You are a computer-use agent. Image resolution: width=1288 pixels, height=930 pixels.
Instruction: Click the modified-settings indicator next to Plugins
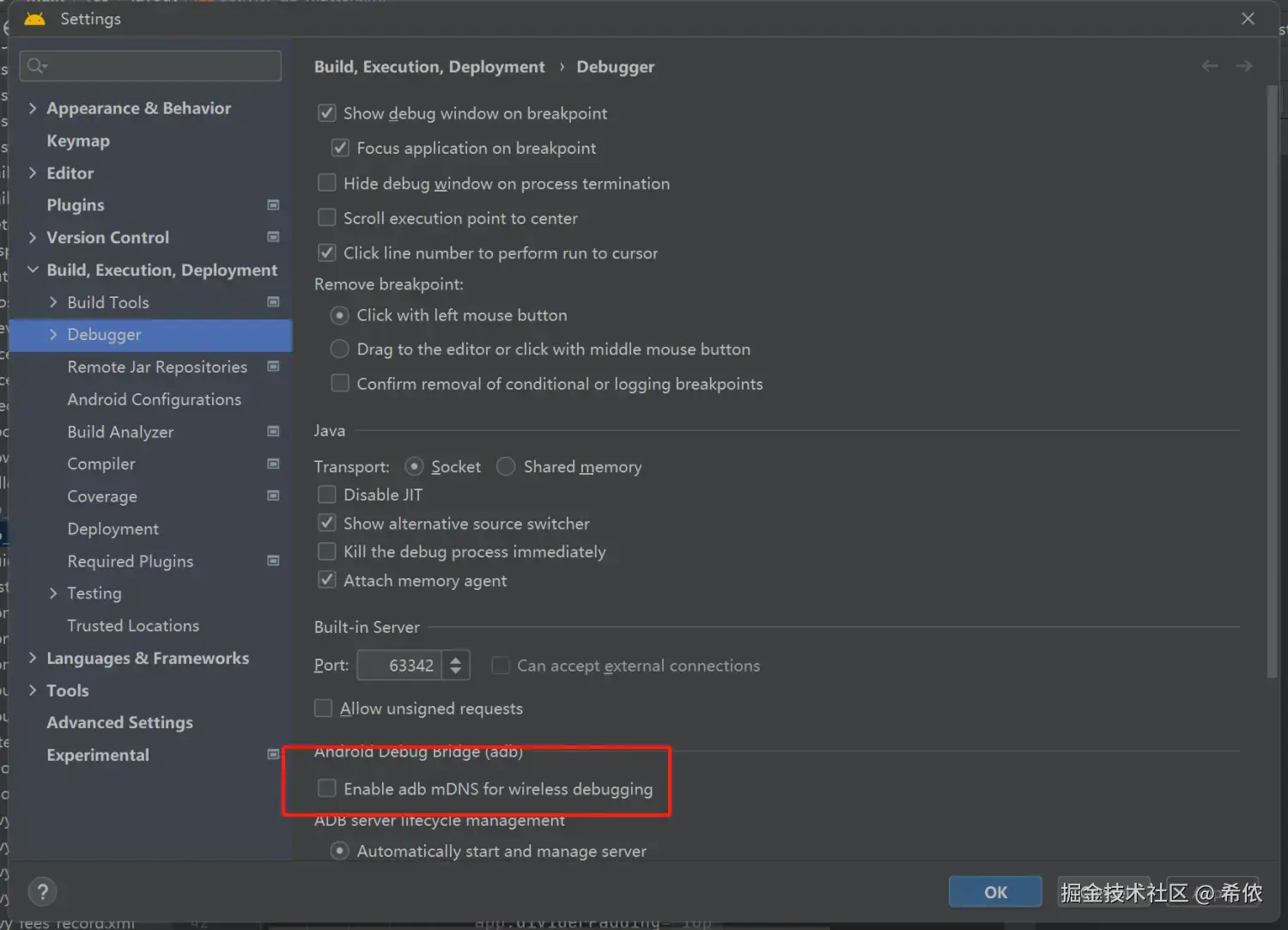tap(273, 205)
